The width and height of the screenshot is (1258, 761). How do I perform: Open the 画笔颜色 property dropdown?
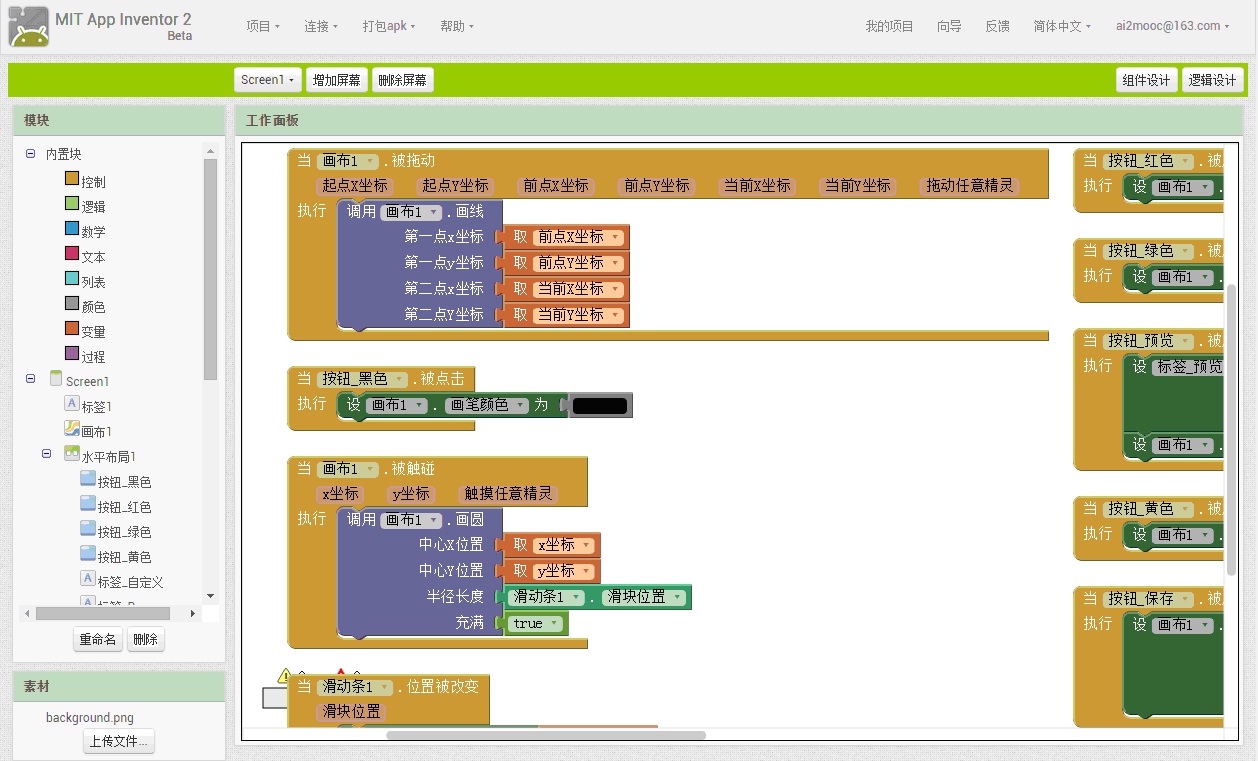click(x=487, y=405)
